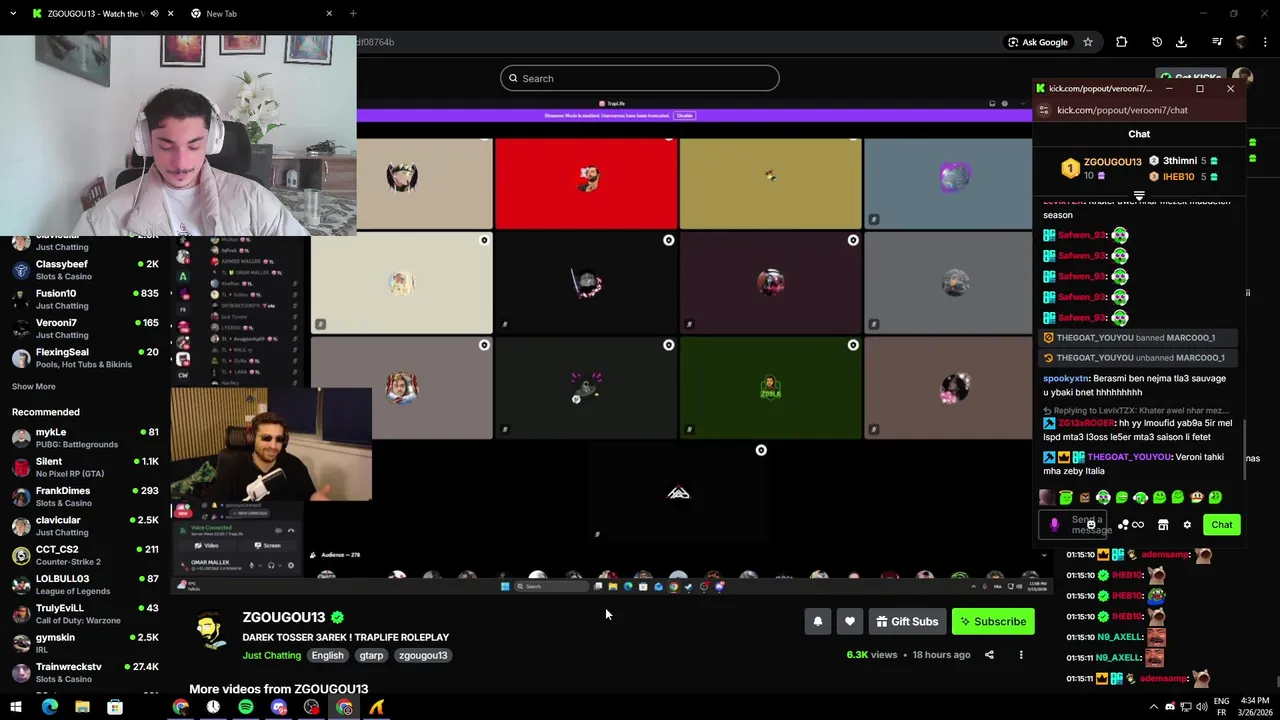
Task: Open chat settings gear in popout
Action: [x=1187, y=525]
